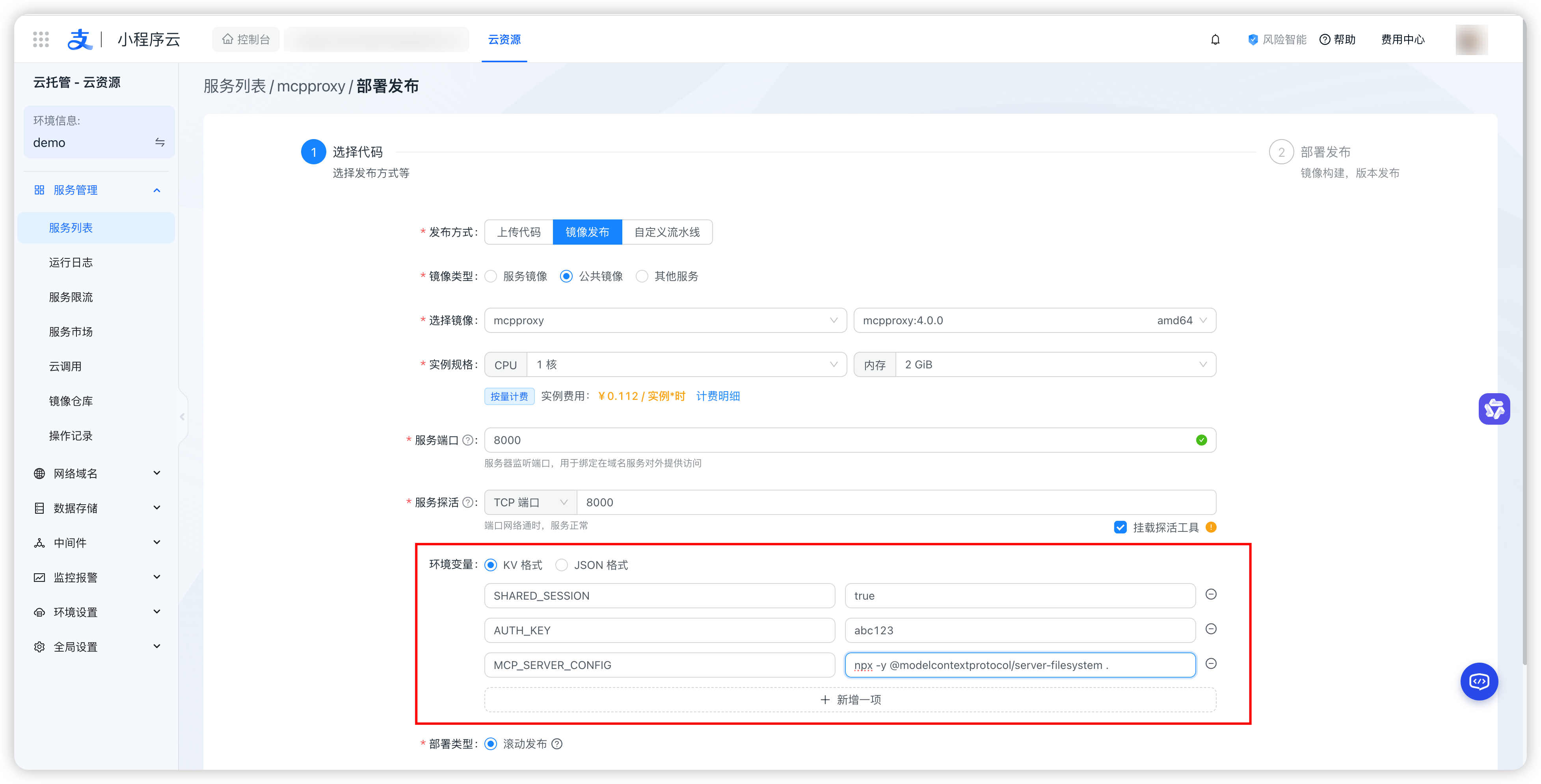Click the environment switch icon next to demo
Image resolution: width=1541 pixels, height=784 pixels.
click(160, 142)
